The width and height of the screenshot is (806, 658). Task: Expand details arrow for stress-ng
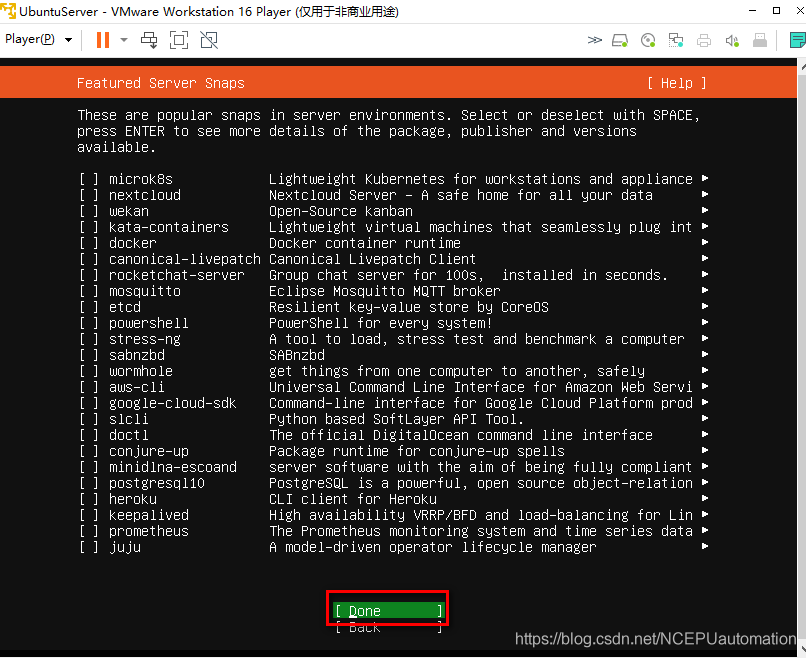tap(705, 338)
